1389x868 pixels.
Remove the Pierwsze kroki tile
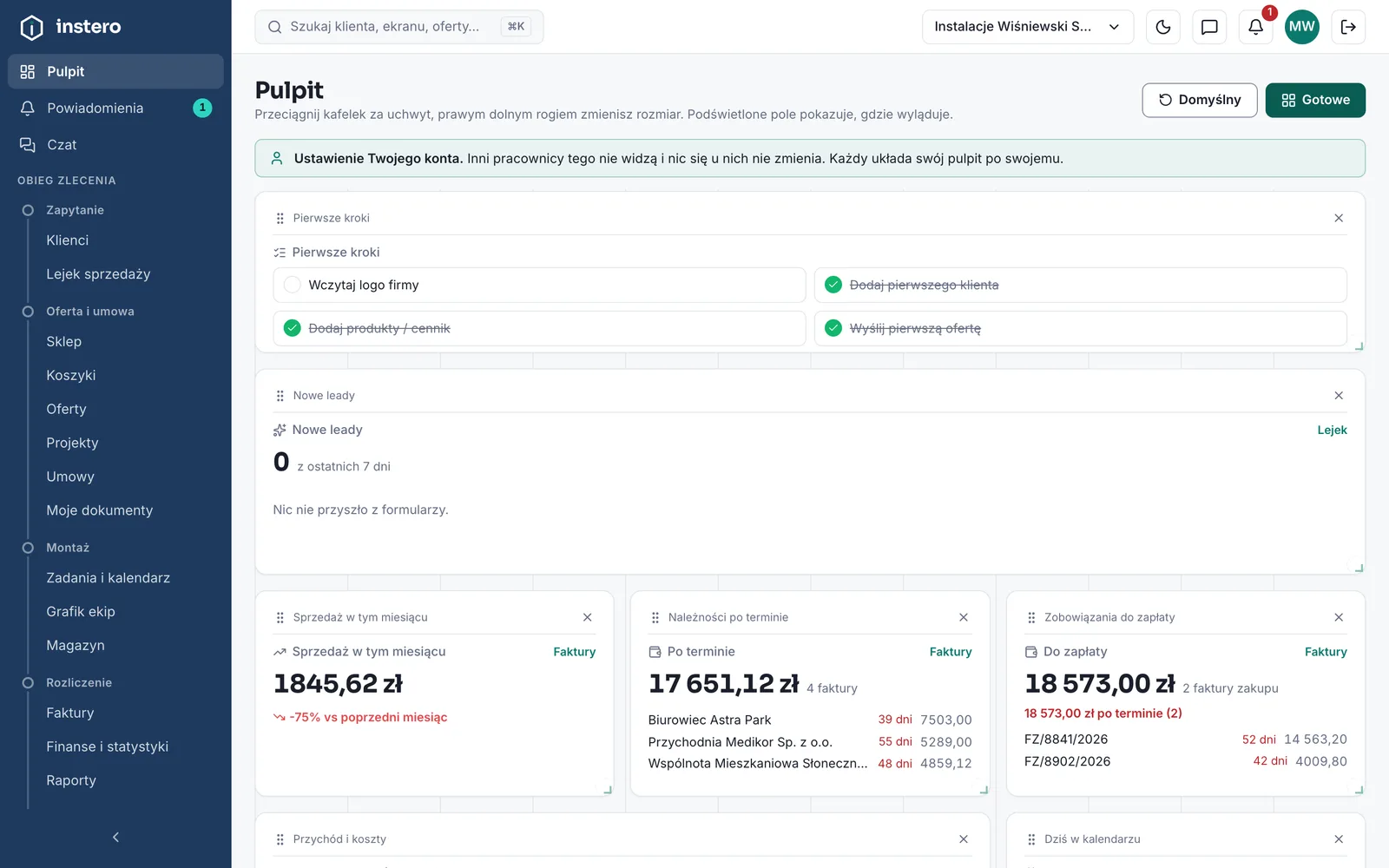coord(1339,218)
